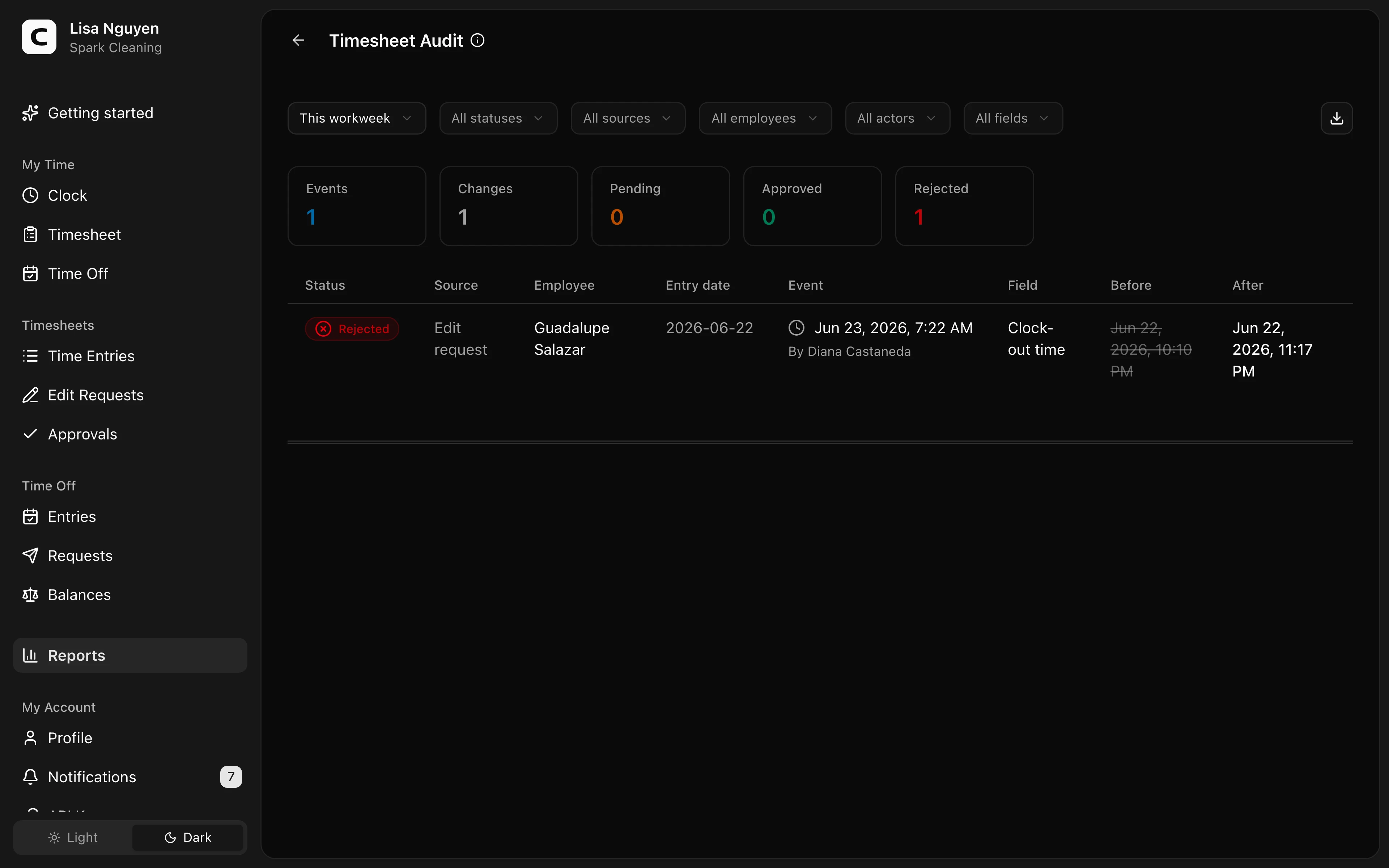Image resolution: width=1389 pixels, height=868 pixels.
Task: Go to Profile page
Action: (x=130, y=738)
